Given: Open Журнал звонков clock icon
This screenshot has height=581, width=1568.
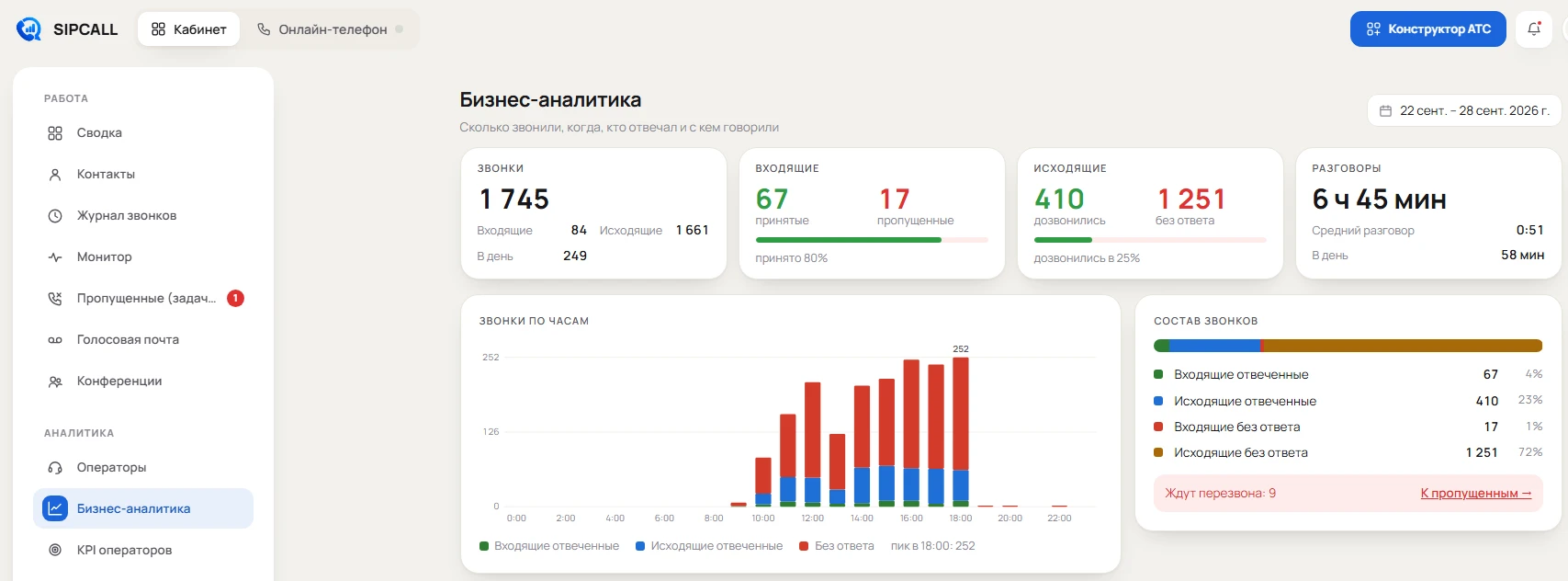Looking at the screenshot, I should [x=55, y=216].
